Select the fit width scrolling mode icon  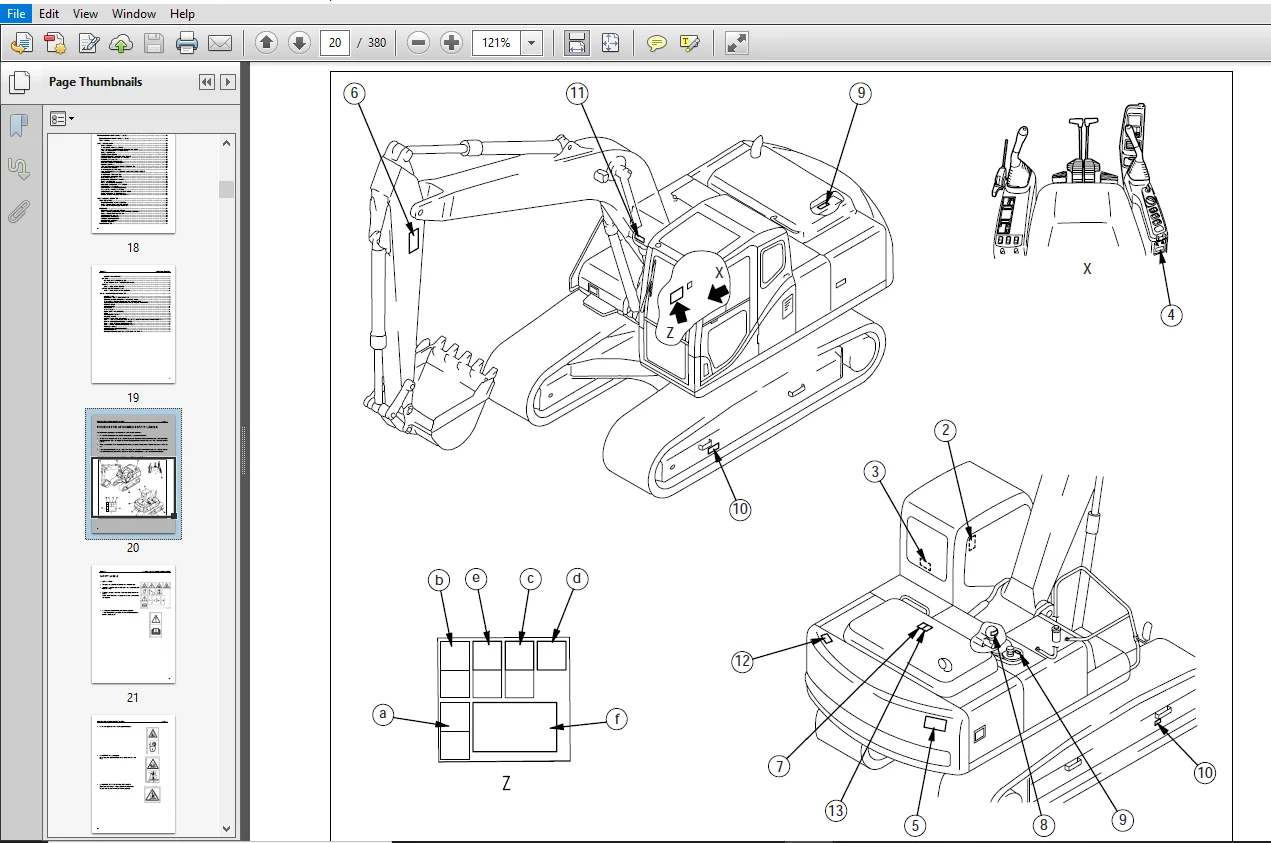(577, 43)
